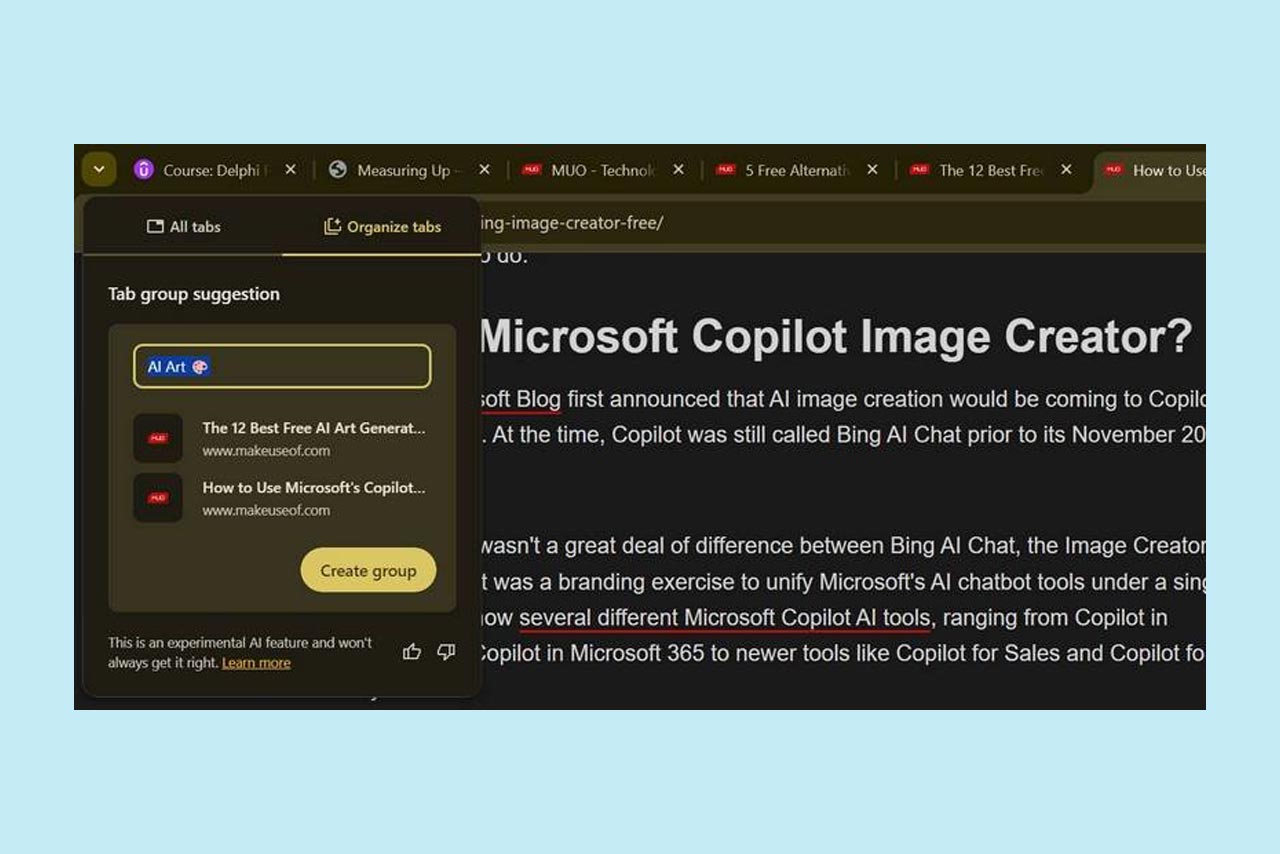Open the Microsoft Blog article link

(521, 400)
